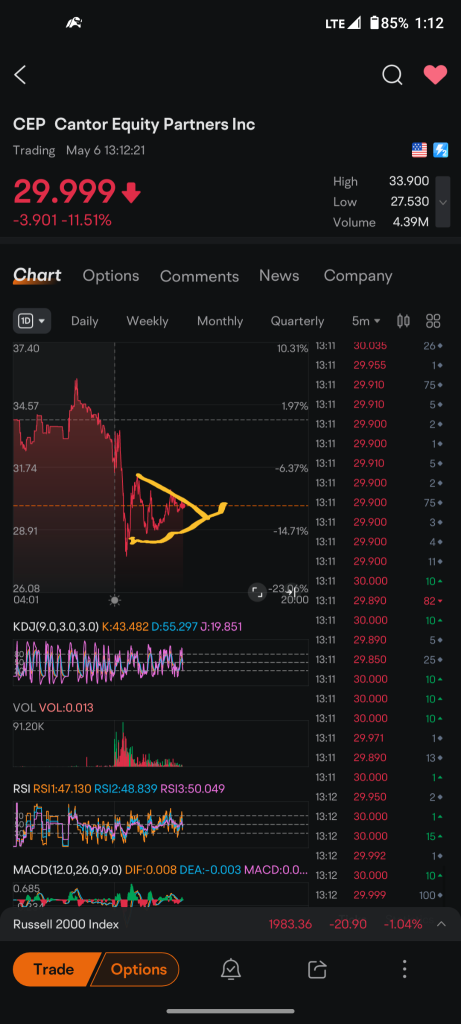Tap the 29.955 trade row
This screenshot has height=1024, width=461.
379,365
